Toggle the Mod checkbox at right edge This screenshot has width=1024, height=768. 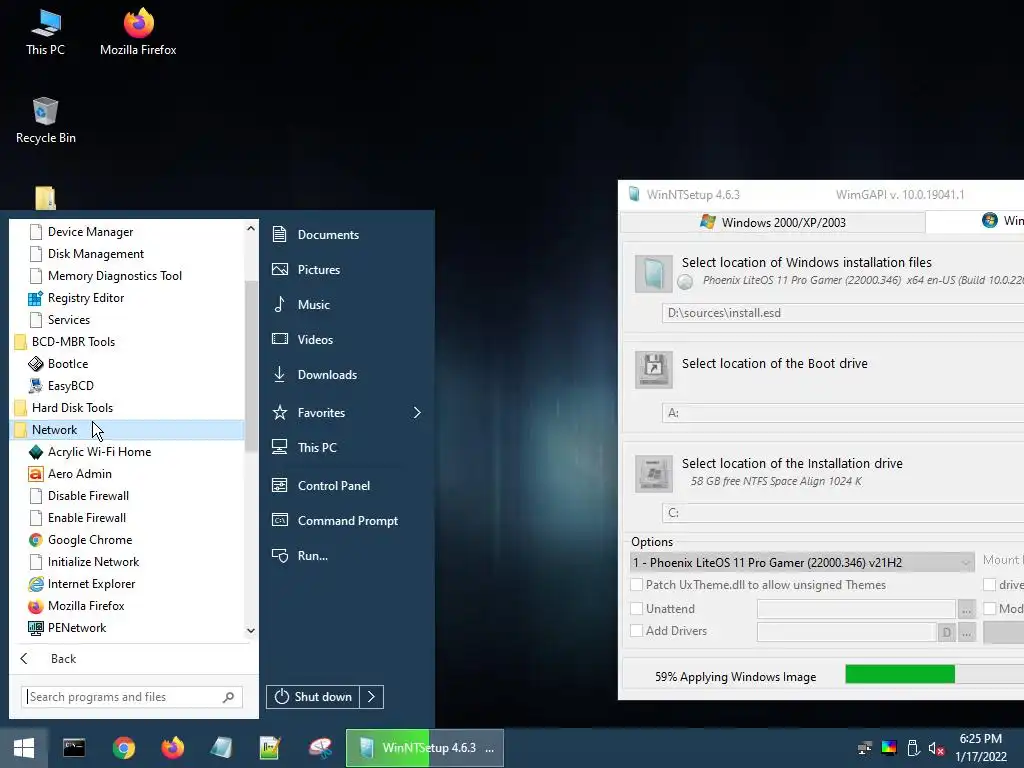coord(990,609)
